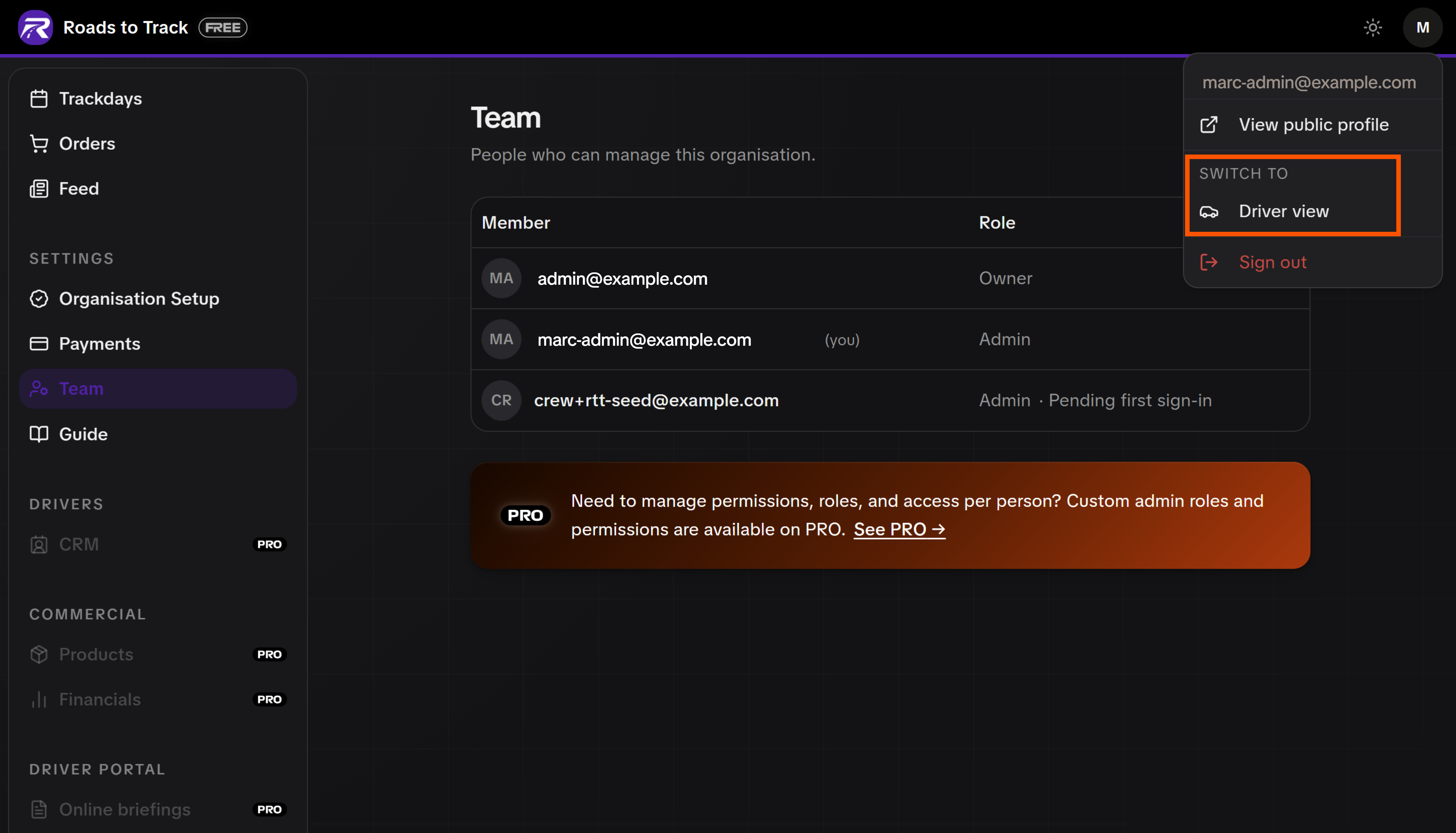Click the Admin role for marc-admin
Viewport: 1456px width, 833px height.
click(1004, 339)
